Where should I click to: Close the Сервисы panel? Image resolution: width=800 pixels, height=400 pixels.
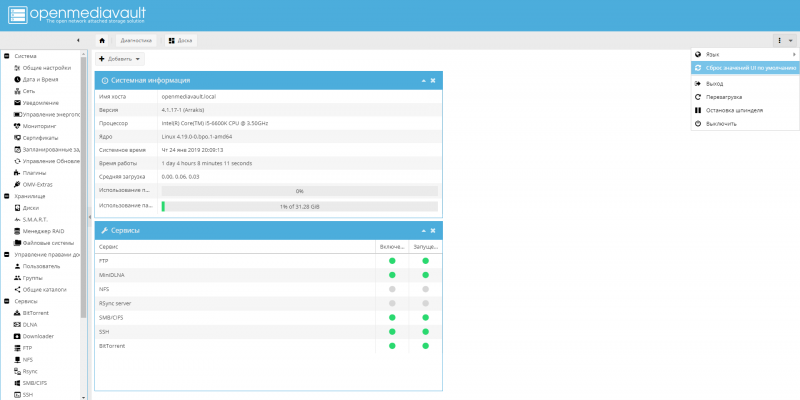pyautogui.click(x=433, y=230)
